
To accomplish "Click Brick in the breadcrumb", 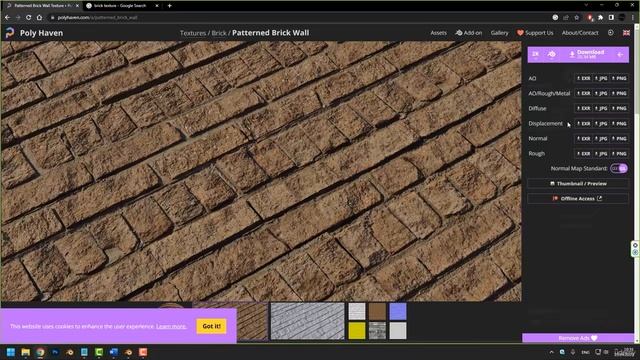I will tap(219, 33).
